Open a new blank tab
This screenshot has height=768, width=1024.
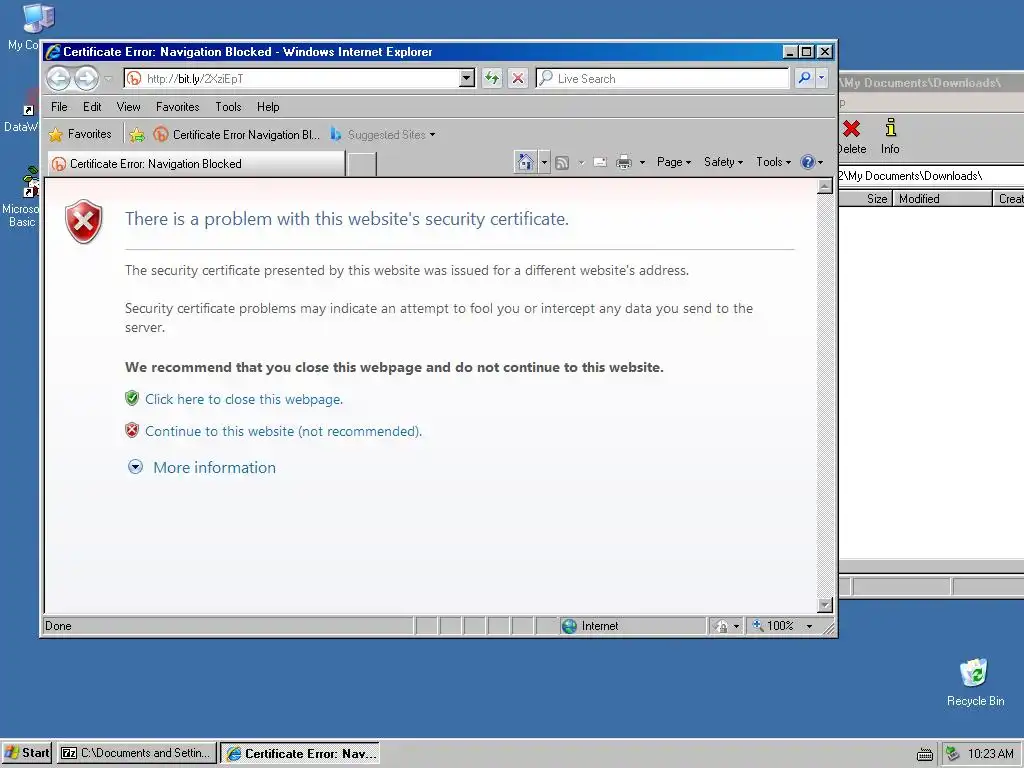point(361,165)
